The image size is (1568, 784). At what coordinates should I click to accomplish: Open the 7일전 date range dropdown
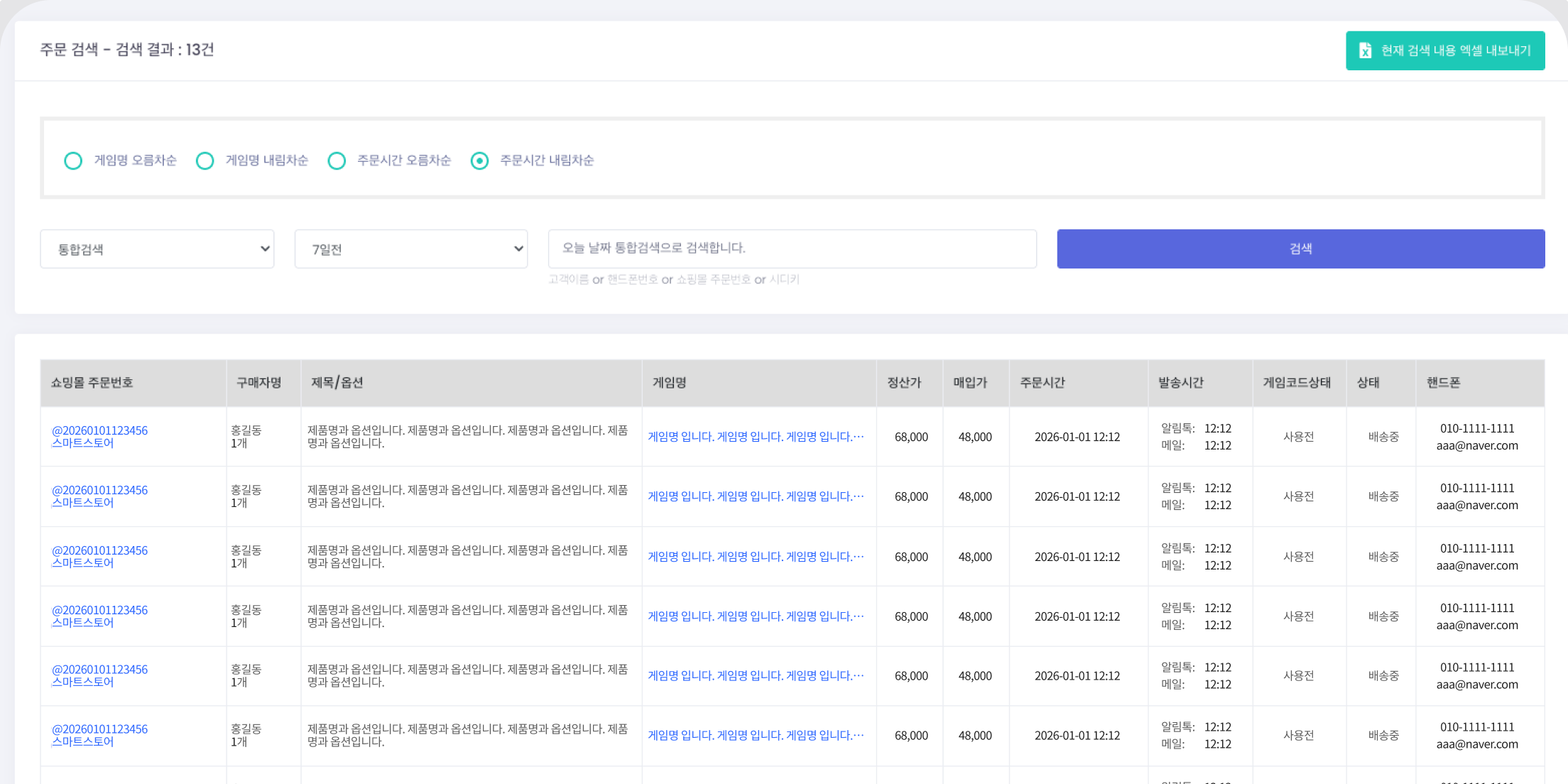point(411,249)
